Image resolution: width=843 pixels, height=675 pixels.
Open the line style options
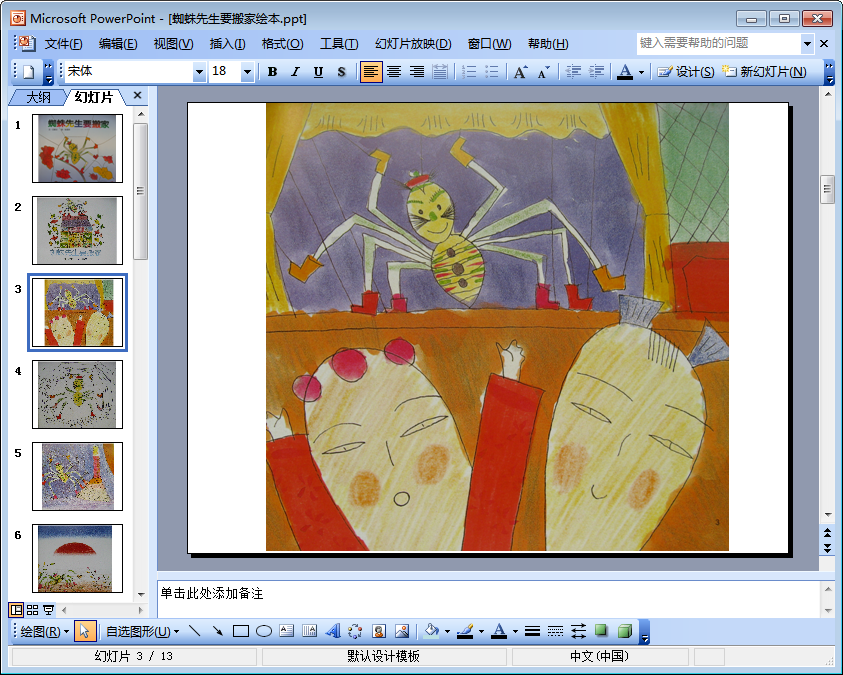coord(532,631)
